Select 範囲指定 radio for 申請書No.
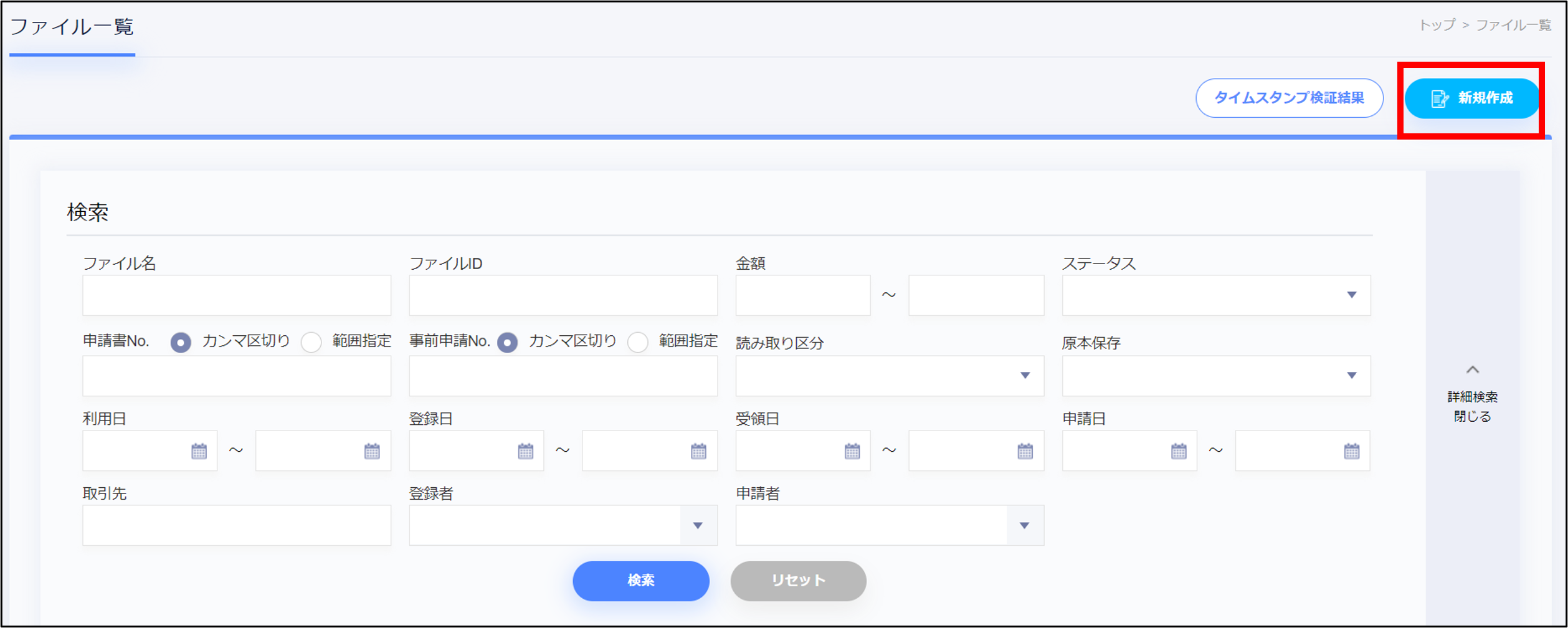Screen dimensions: 1568x628 [311, 342]
